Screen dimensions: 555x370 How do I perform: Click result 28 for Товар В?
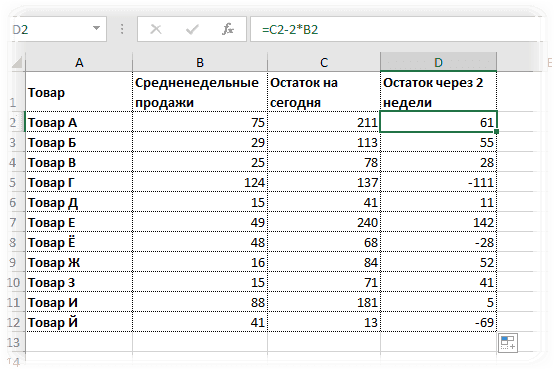click(439, 162)
